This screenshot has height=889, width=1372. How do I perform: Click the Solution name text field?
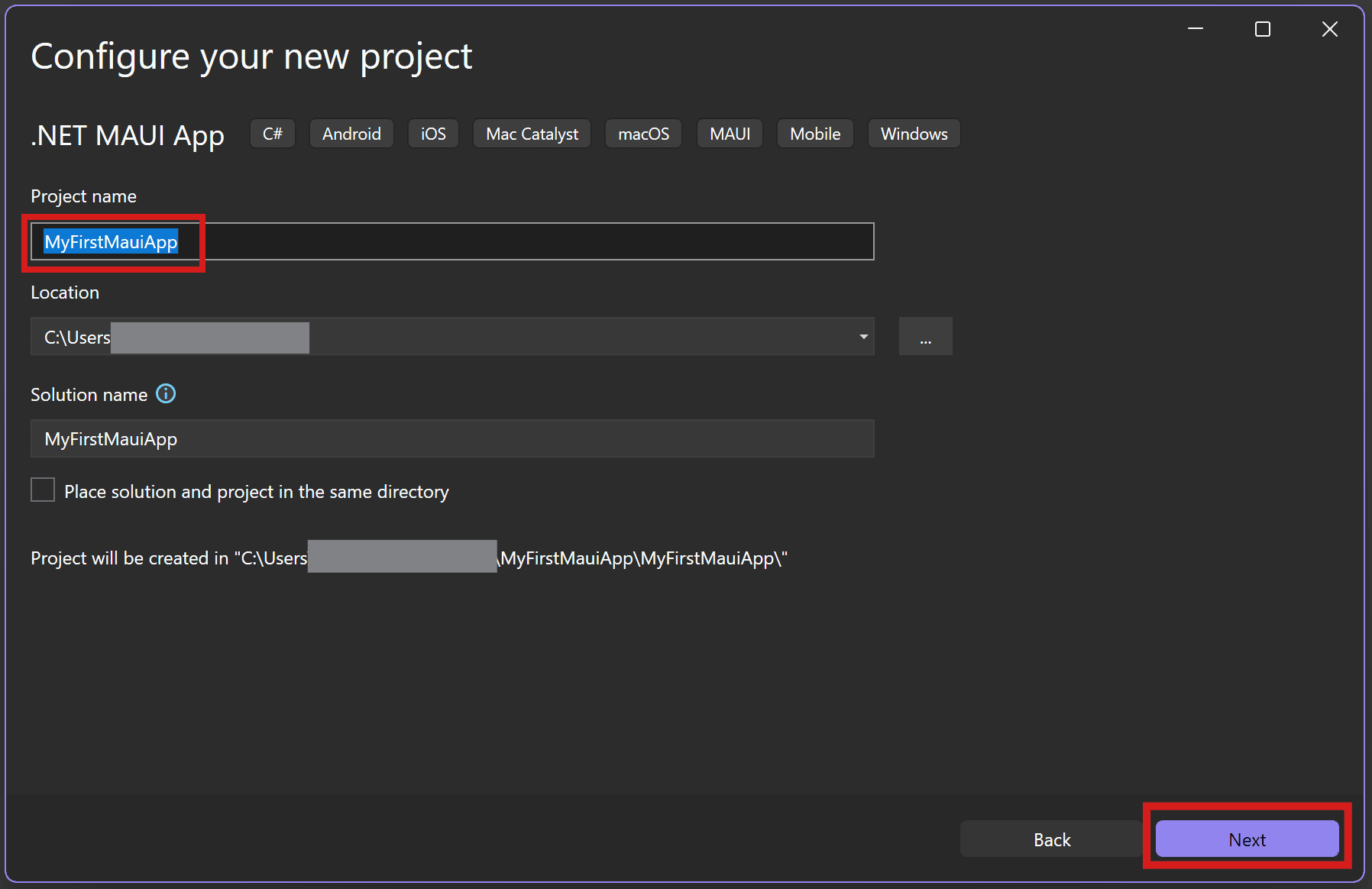tap(451, 439)
